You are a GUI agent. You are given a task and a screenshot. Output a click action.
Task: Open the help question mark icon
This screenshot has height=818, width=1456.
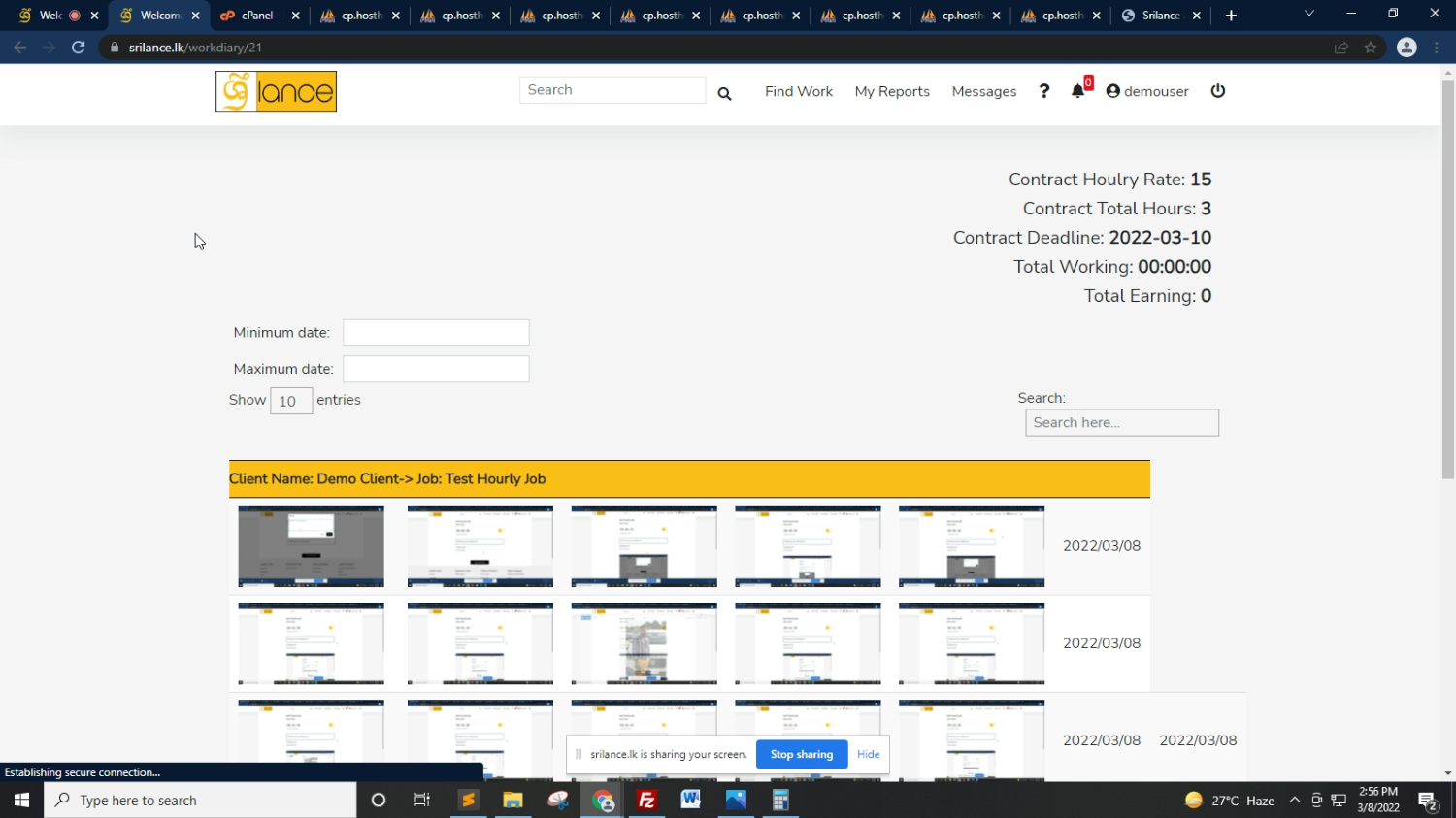coord(1044,91)
